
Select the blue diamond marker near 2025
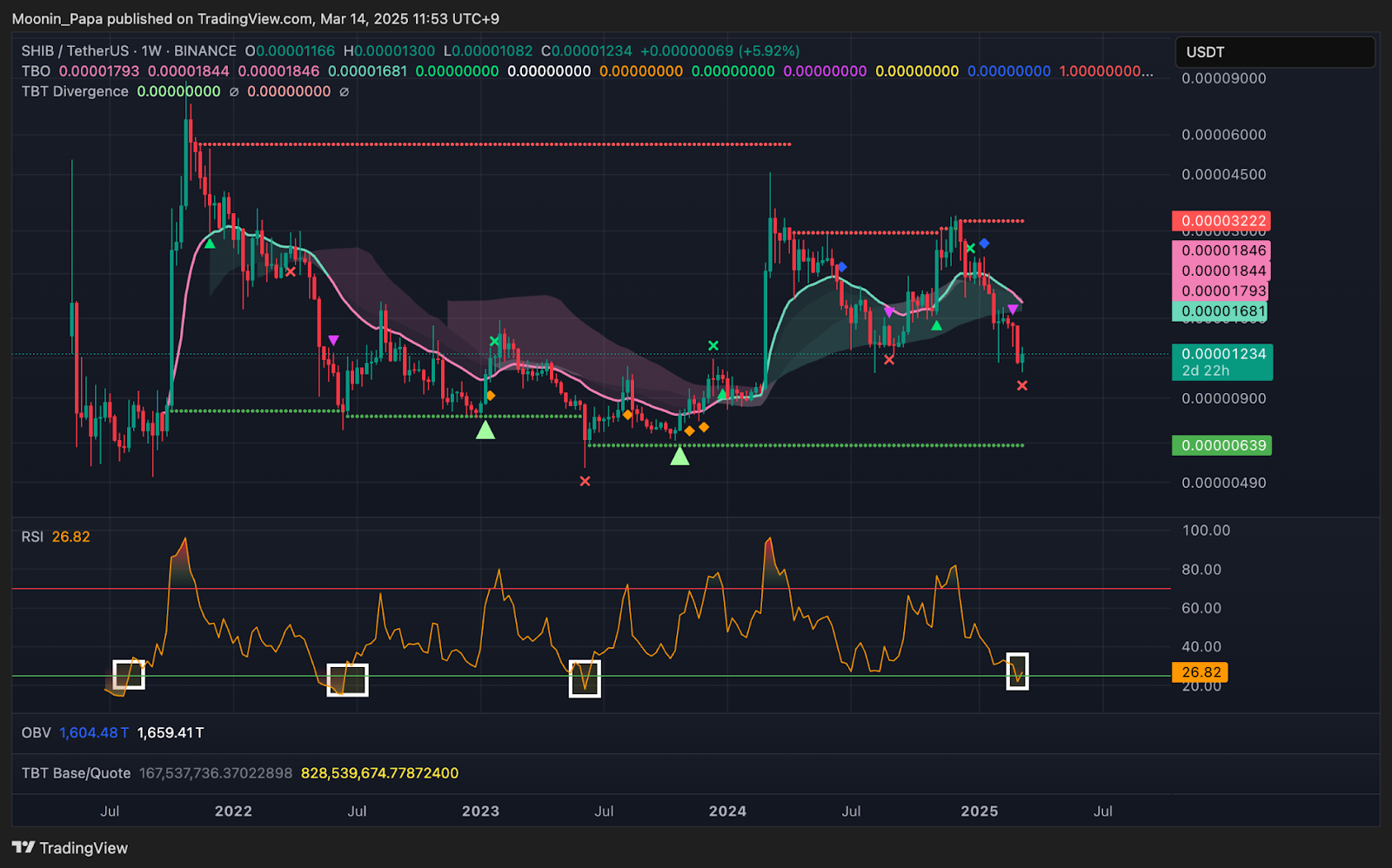[984, 244]
